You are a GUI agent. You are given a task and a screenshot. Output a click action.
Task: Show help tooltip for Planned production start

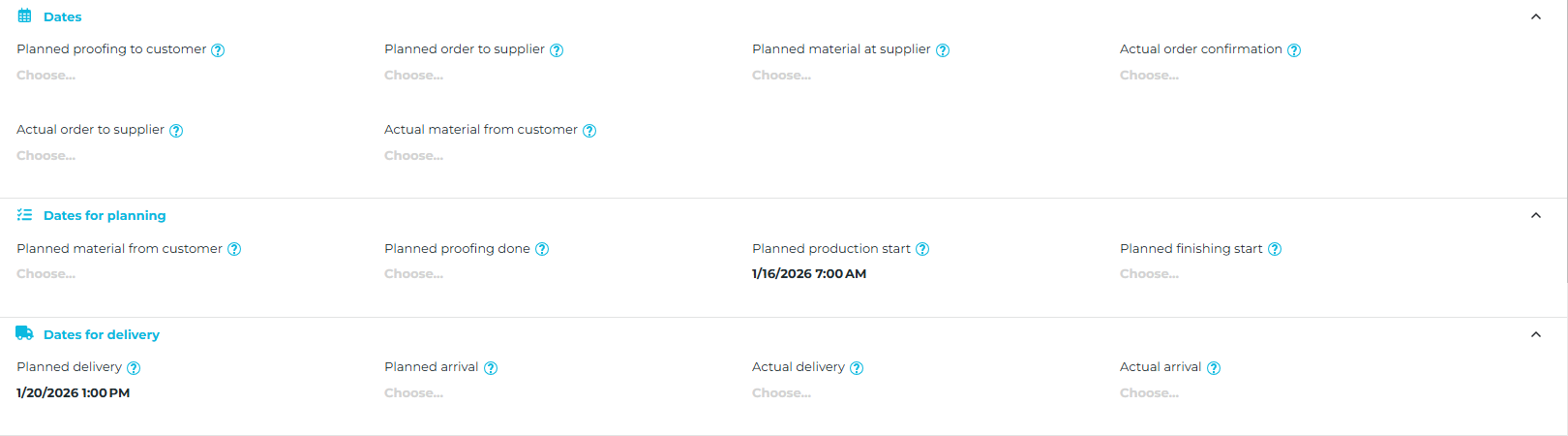tap(922, 249)
